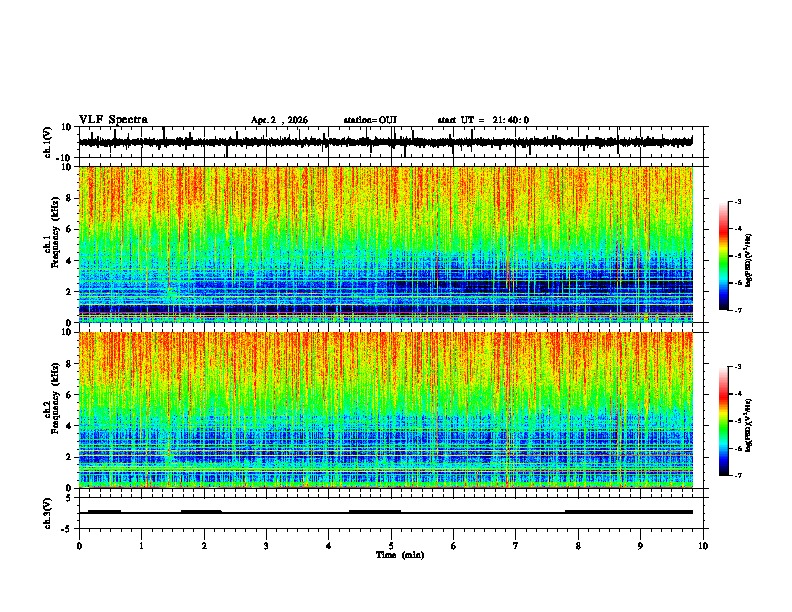Click time axis tick label "9"
This screenshot has height=612, width=792.
(x=640, y=546)
